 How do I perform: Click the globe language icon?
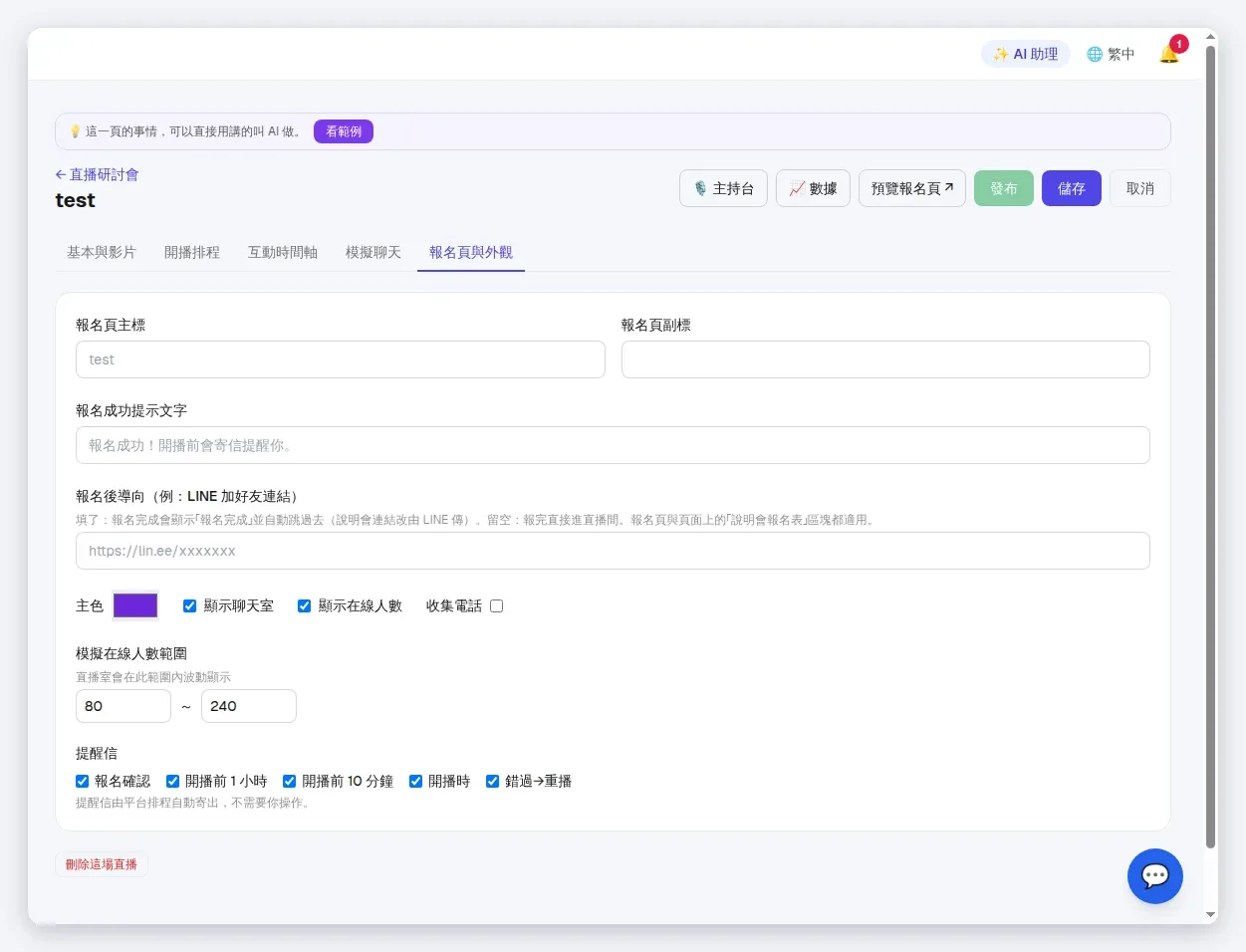(1095, 54)
